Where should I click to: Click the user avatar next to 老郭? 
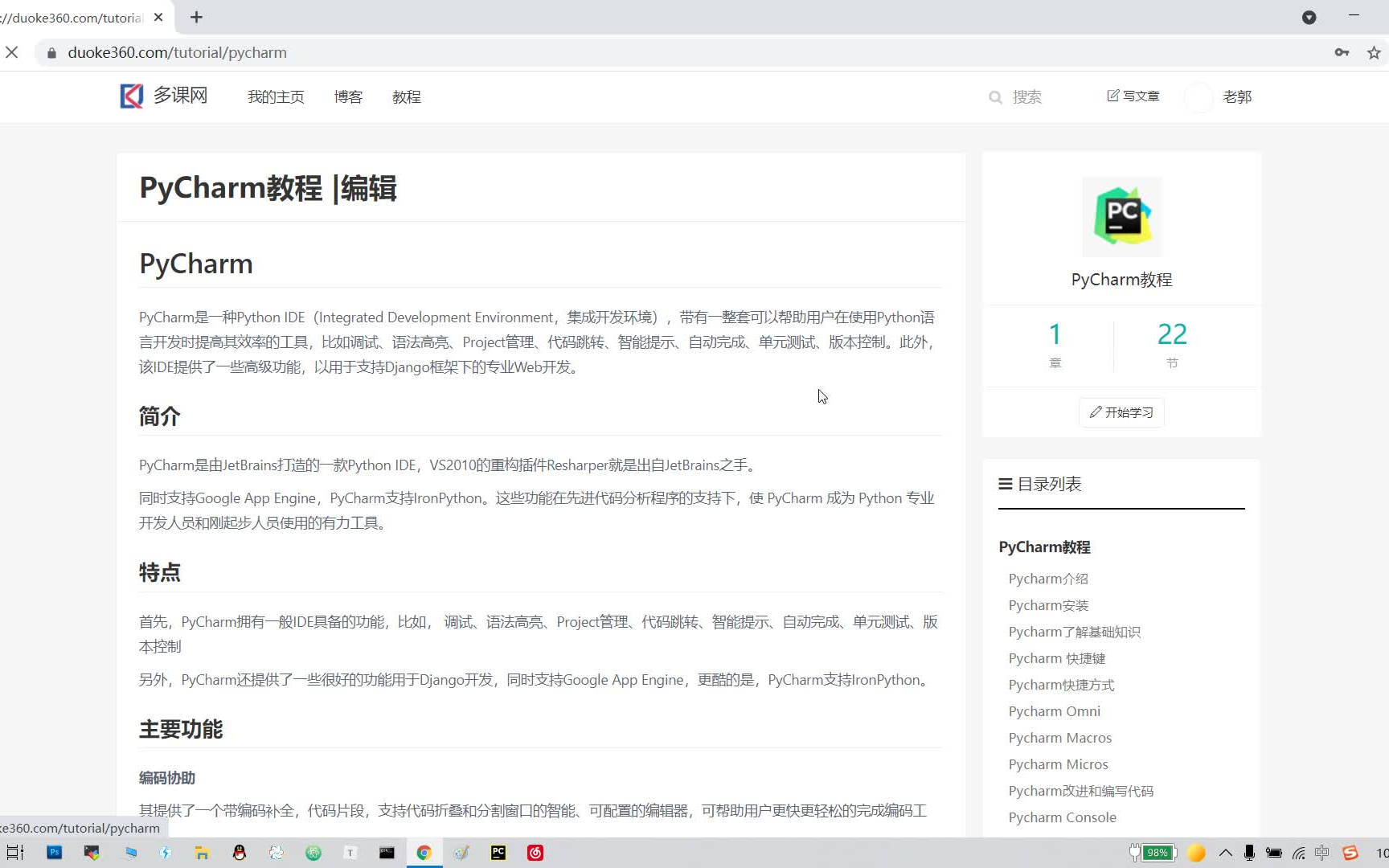click(1198, 97)
